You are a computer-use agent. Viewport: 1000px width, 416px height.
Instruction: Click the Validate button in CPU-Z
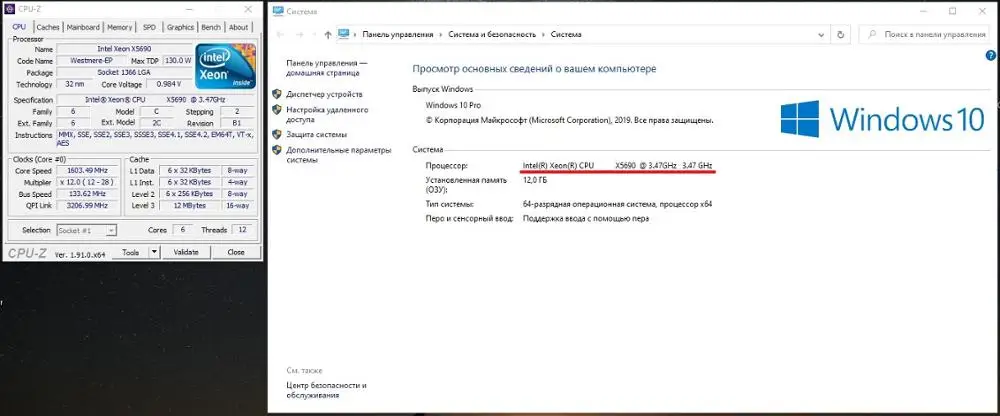(186, 252)
